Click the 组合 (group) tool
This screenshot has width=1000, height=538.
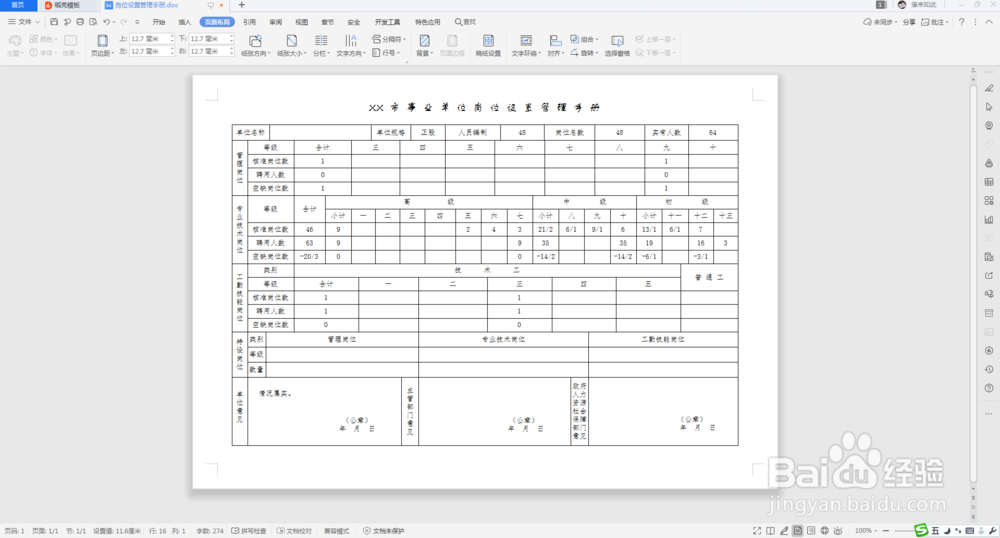(584, 39)
